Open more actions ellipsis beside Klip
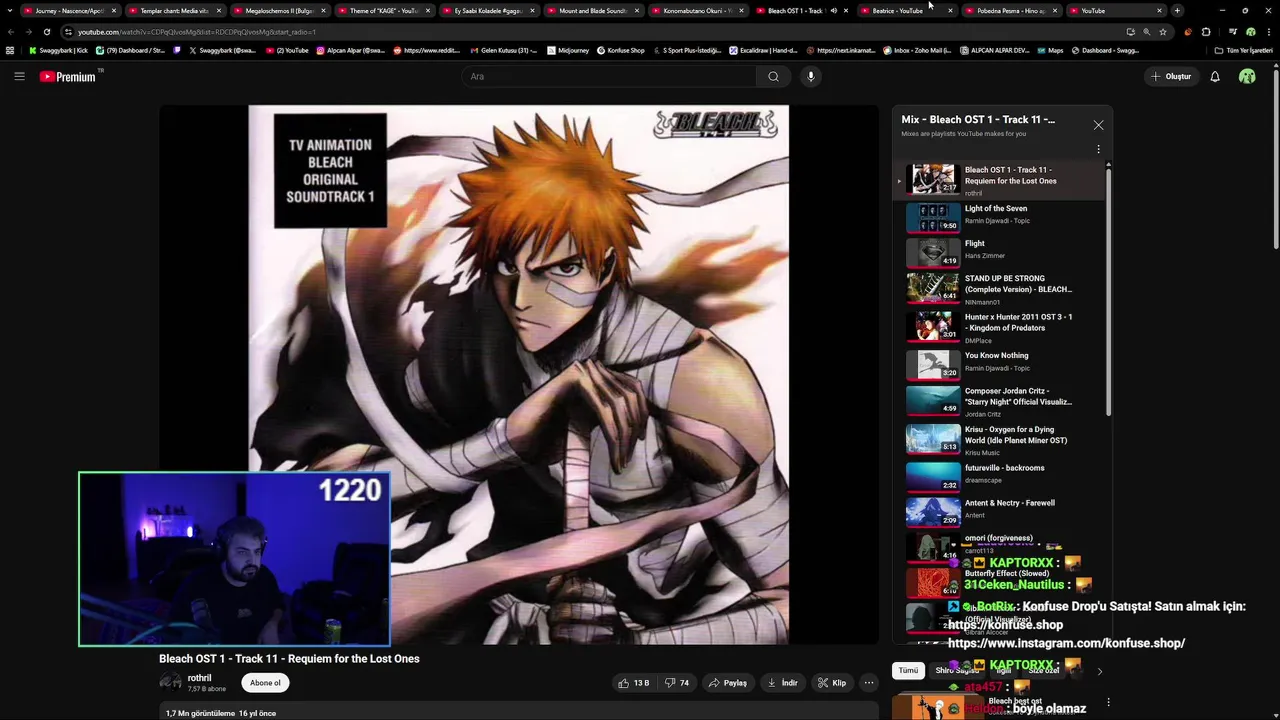The height and width of the screenshot is (720, 1280). coord(869,683)
